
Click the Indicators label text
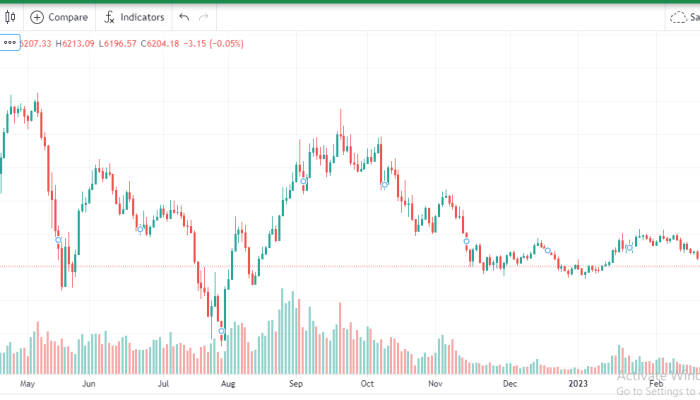click(142, 17)
